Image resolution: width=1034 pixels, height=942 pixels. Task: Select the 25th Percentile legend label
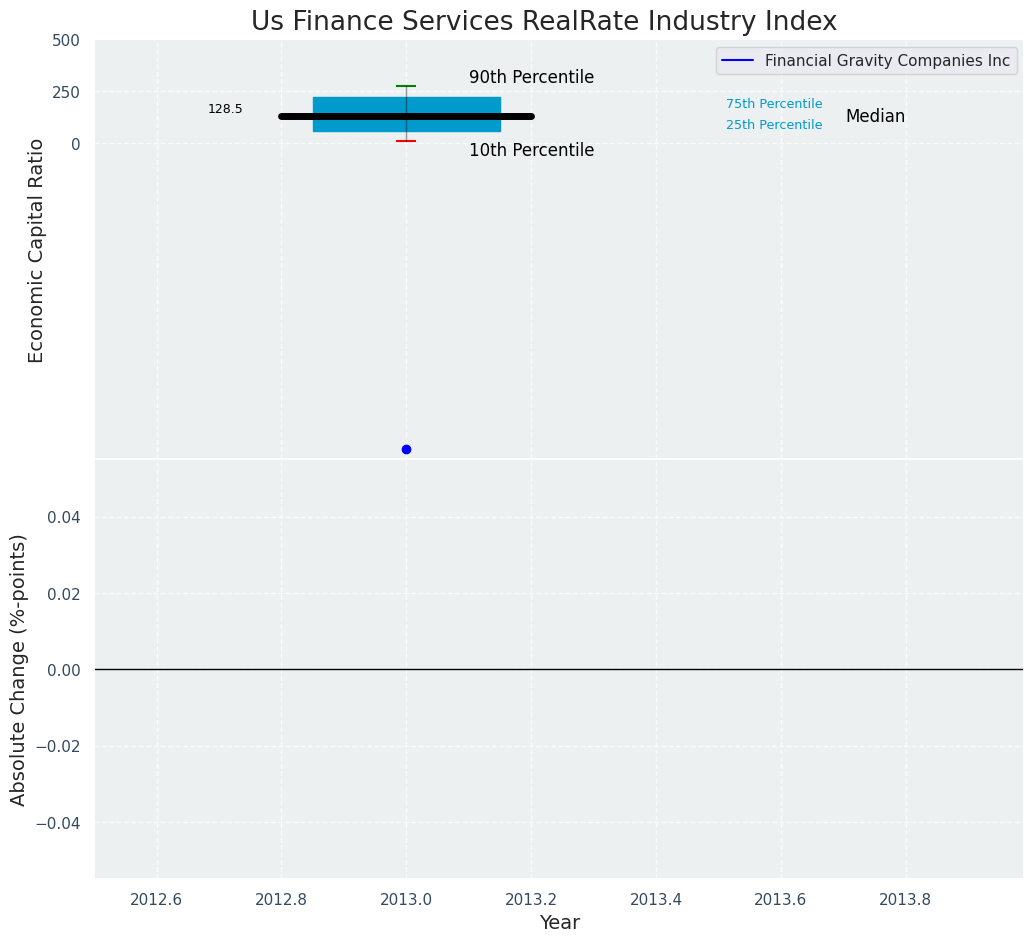click(x=774, y=125)
